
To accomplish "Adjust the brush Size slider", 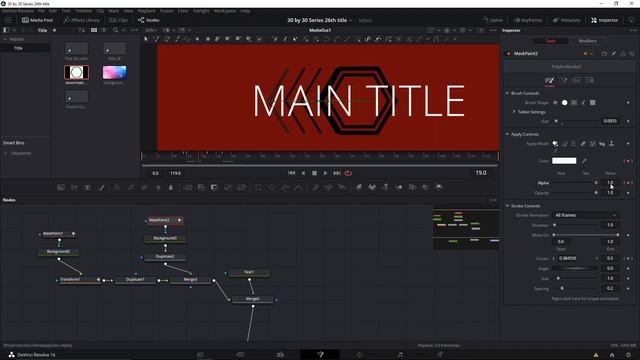I will coord(576,121).
